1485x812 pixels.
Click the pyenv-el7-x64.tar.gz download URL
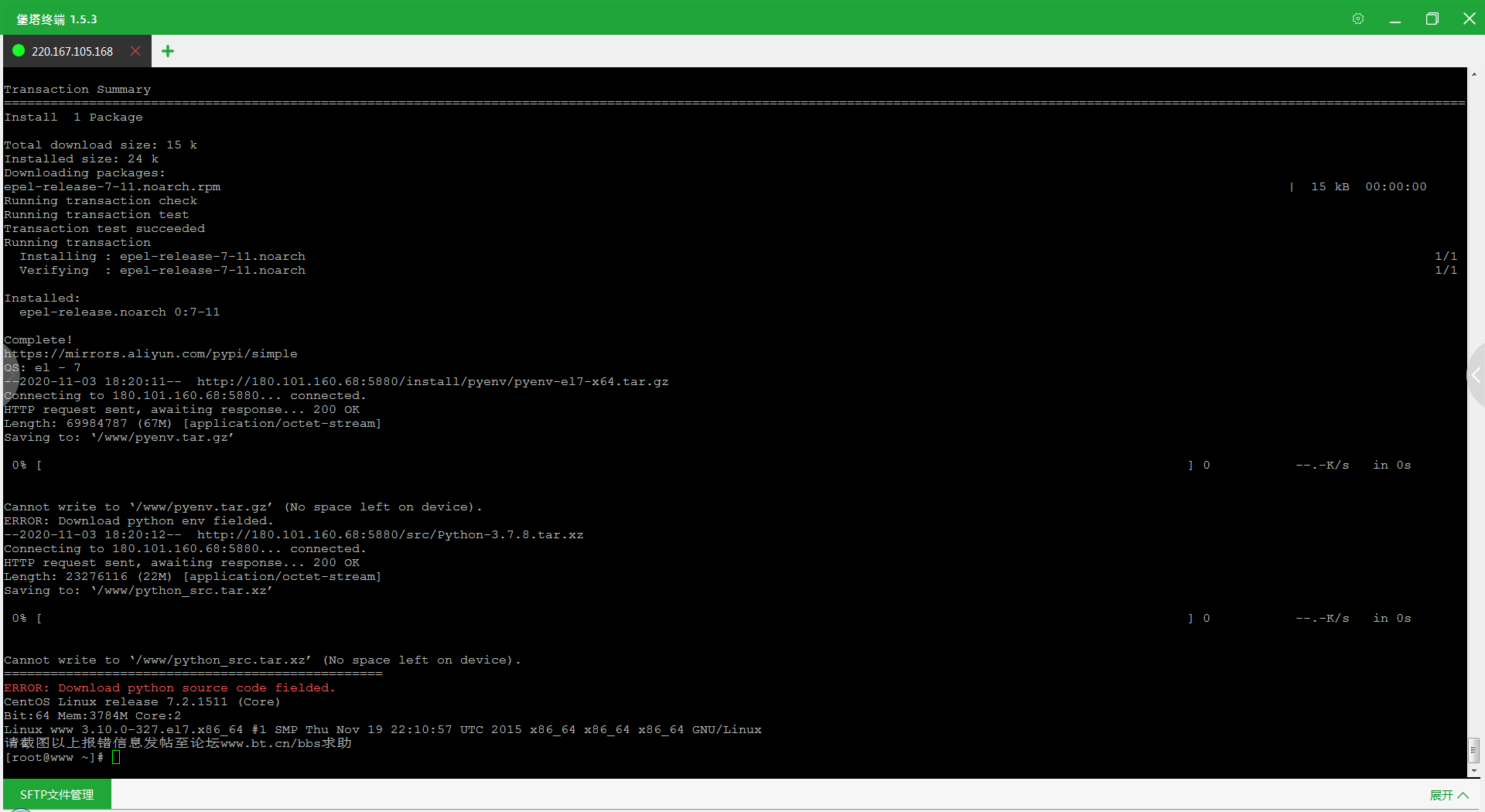pyautogui.click(x=433, y=381)
